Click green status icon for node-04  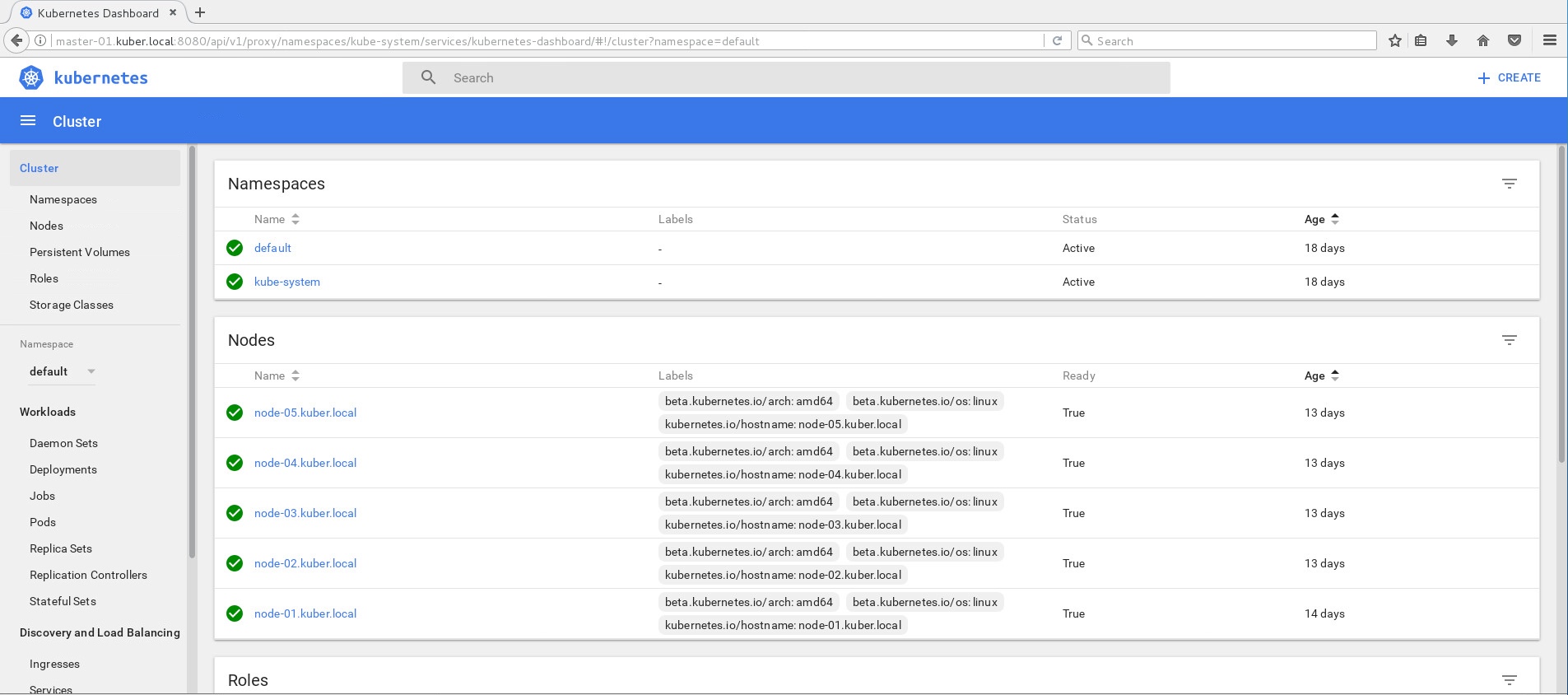coord(235,463)
